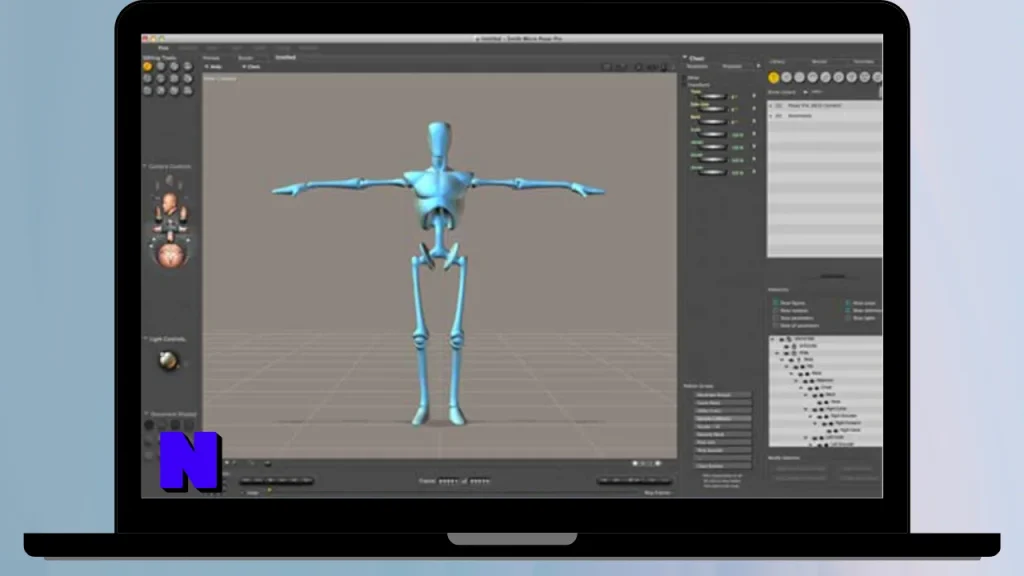This screenshot has height=576, width=1024.
Task: Collapse the Universe root hierarchy node
Action: pyautogui.click(x=773, y=339)
